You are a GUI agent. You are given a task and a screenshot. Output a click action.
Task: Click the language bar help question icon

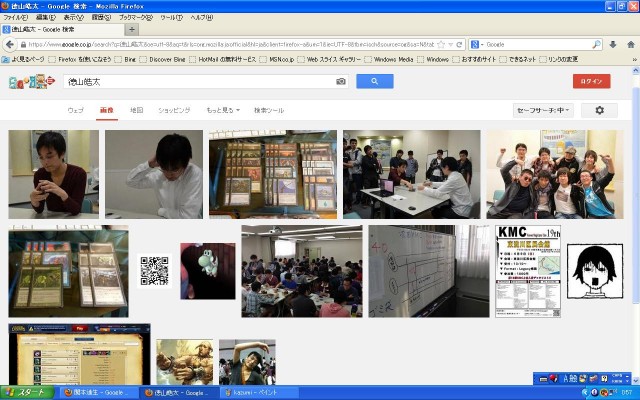click(604, 379)
